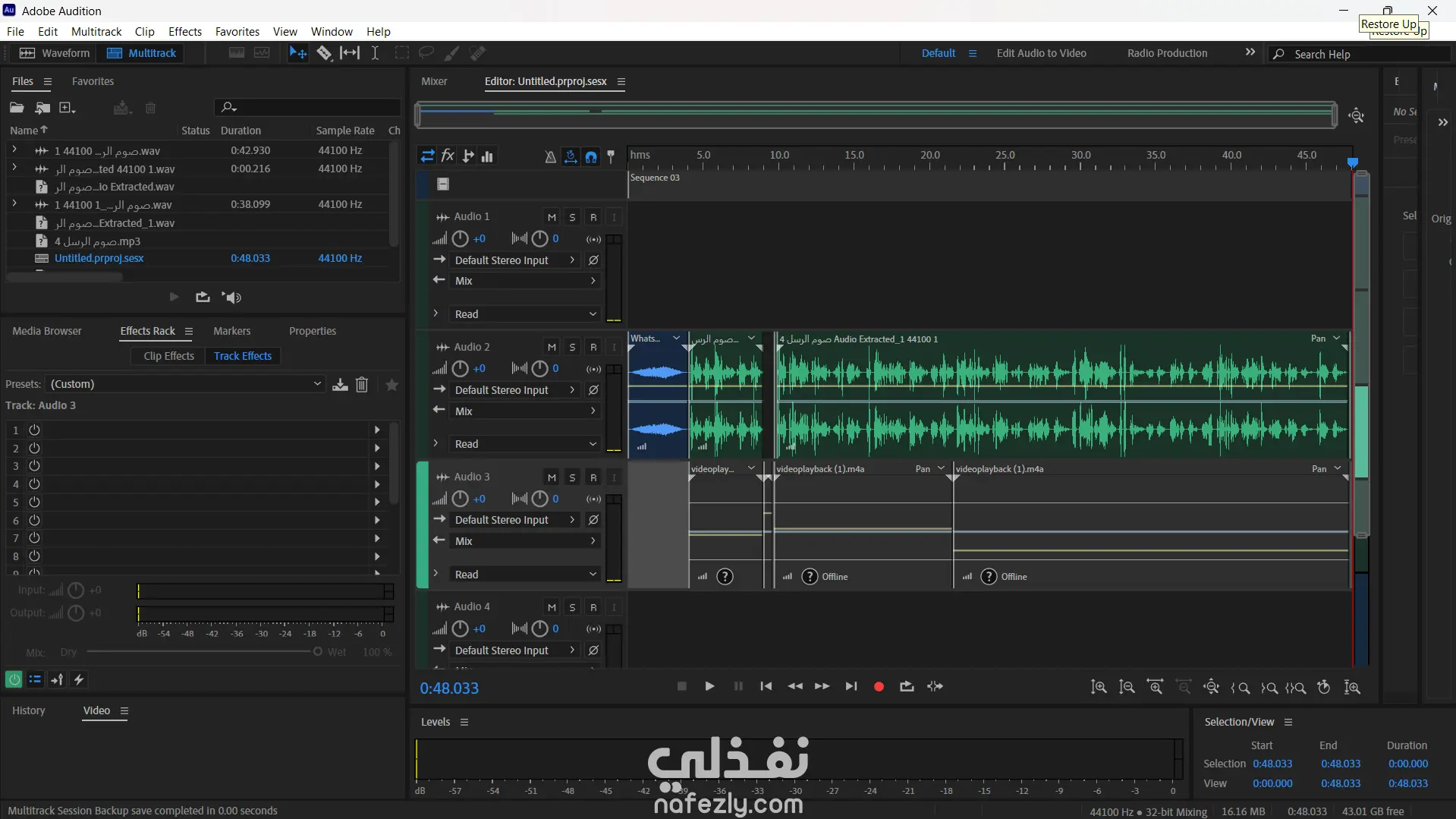Open effect slot 3 arrow menu
Viewport: 1456px width, 819px height.
click(x=377, y=466)
